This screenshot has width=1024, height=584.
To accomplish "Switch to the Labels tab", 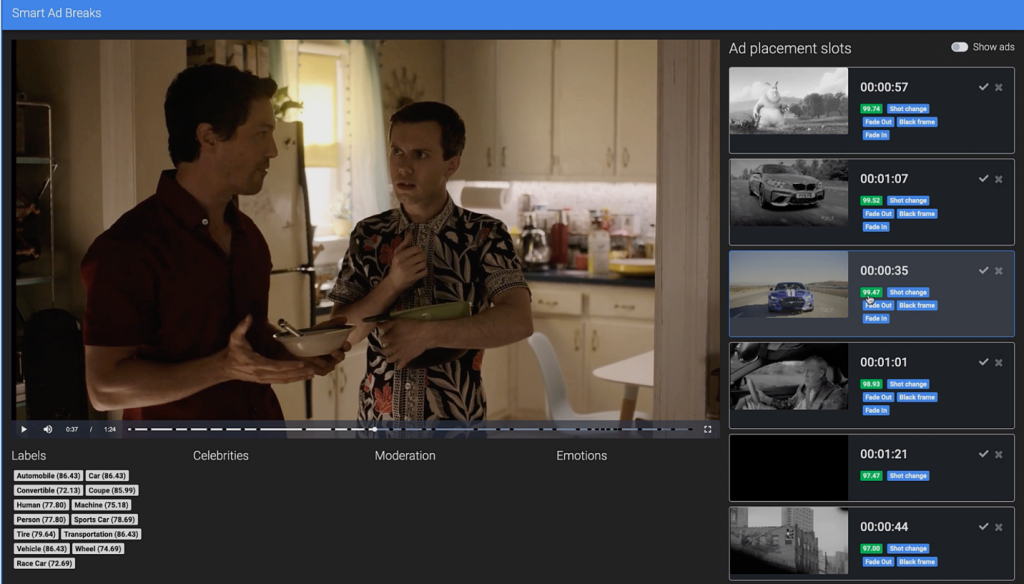I will 29,455.
